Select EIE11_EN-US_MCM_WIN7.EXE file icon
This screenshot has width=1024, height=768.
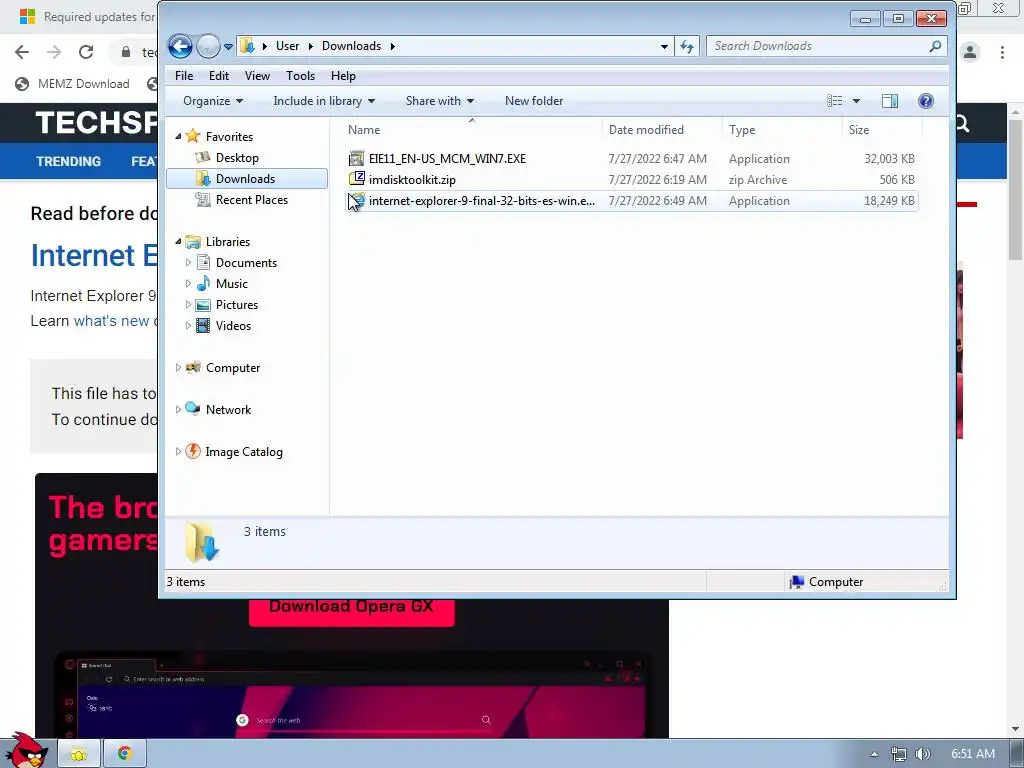tap(357, 158)
